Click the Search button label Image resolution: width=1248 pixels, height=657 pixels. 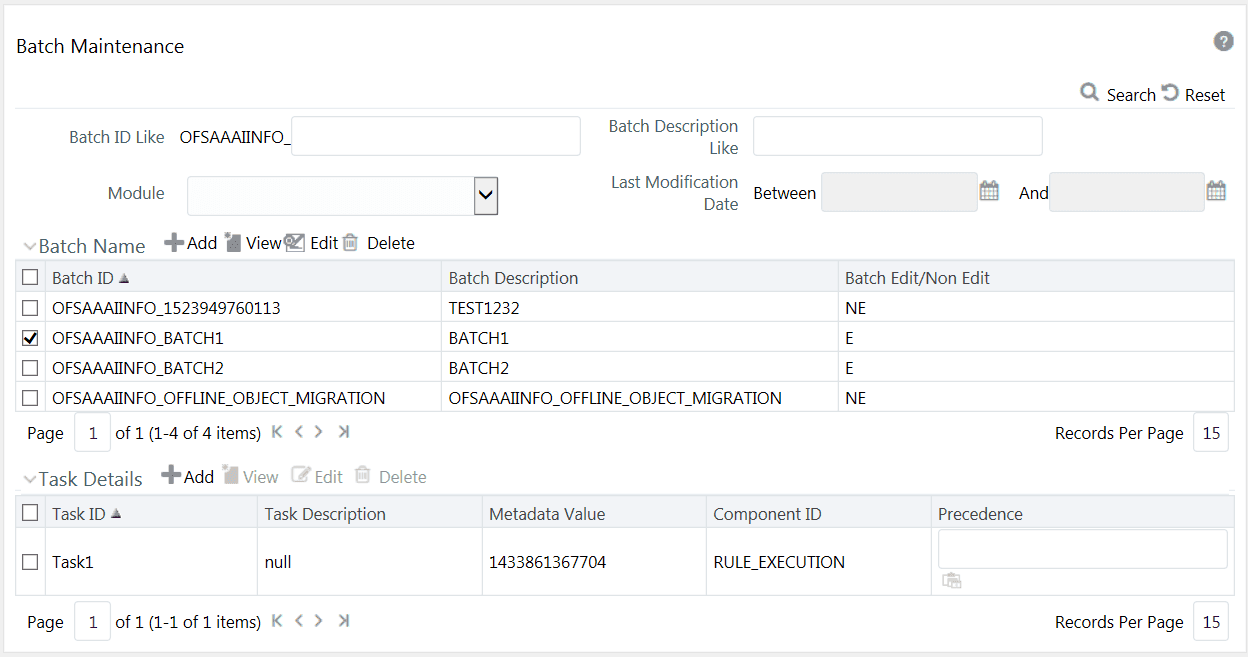tap(1131, 95)
